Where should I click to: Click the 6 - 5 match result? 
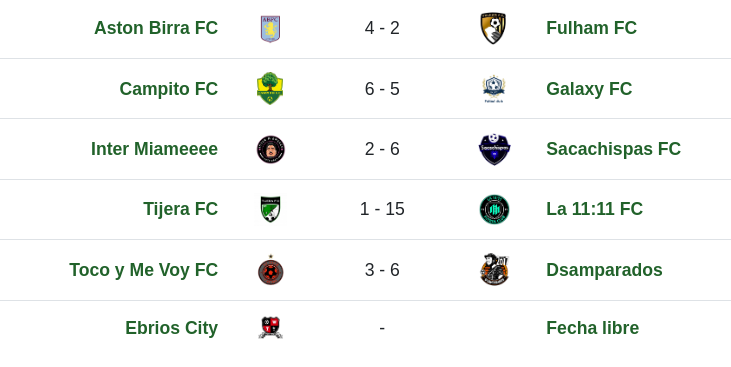tap(382, 89)
